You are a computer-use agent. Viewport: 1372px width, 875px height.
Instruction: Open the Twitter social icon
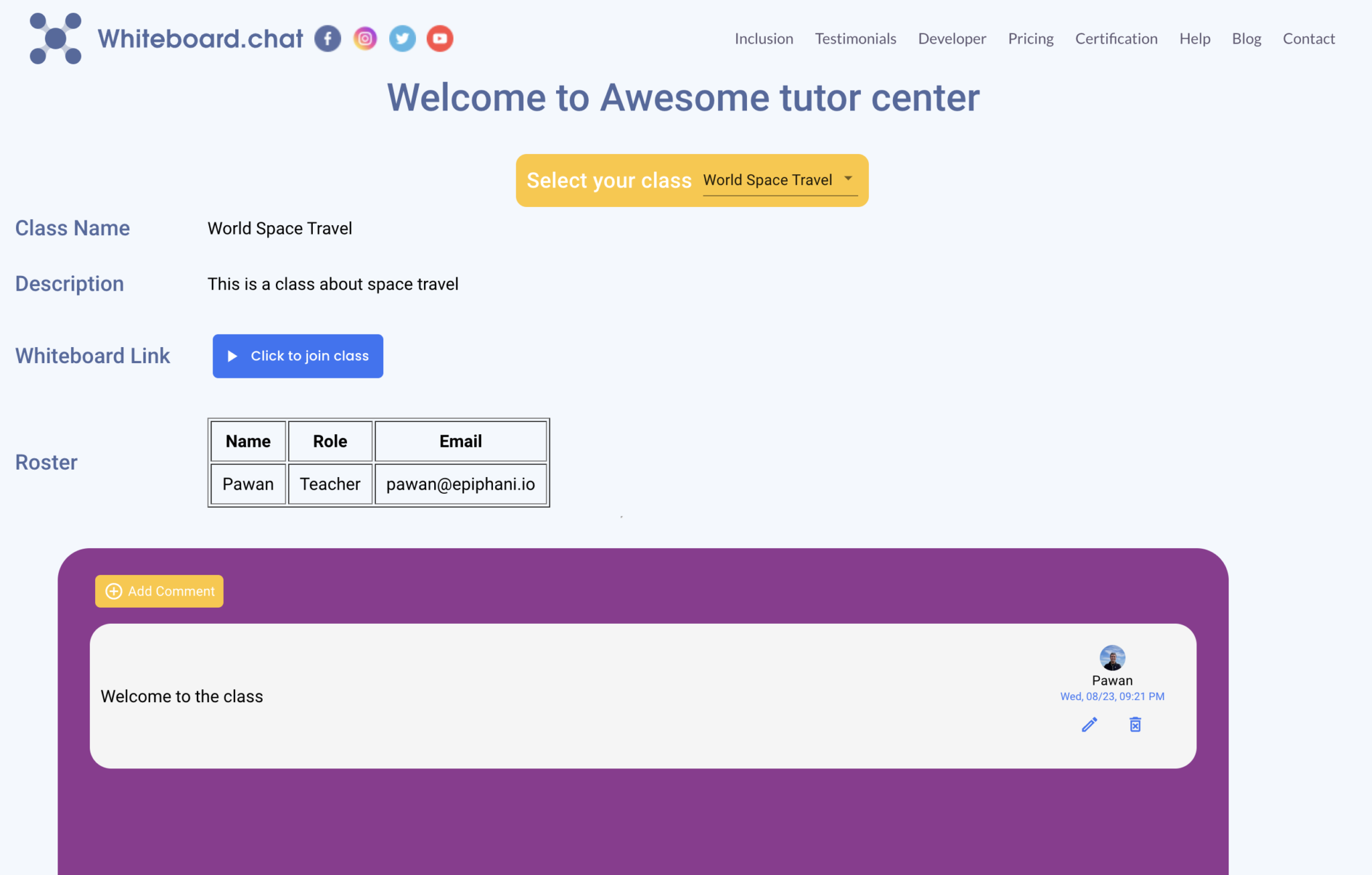pyautogui.click(x=403, y=38)
